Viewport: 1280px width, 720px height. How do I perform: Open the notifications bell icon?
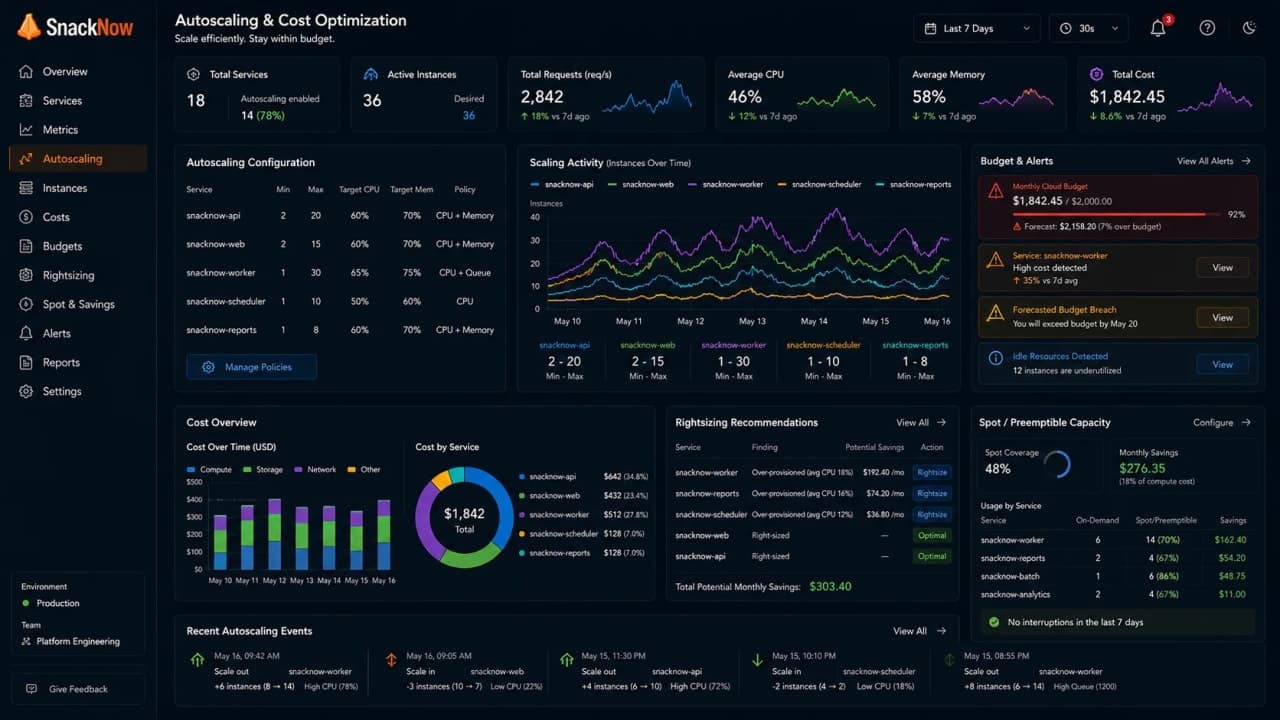1158,28
